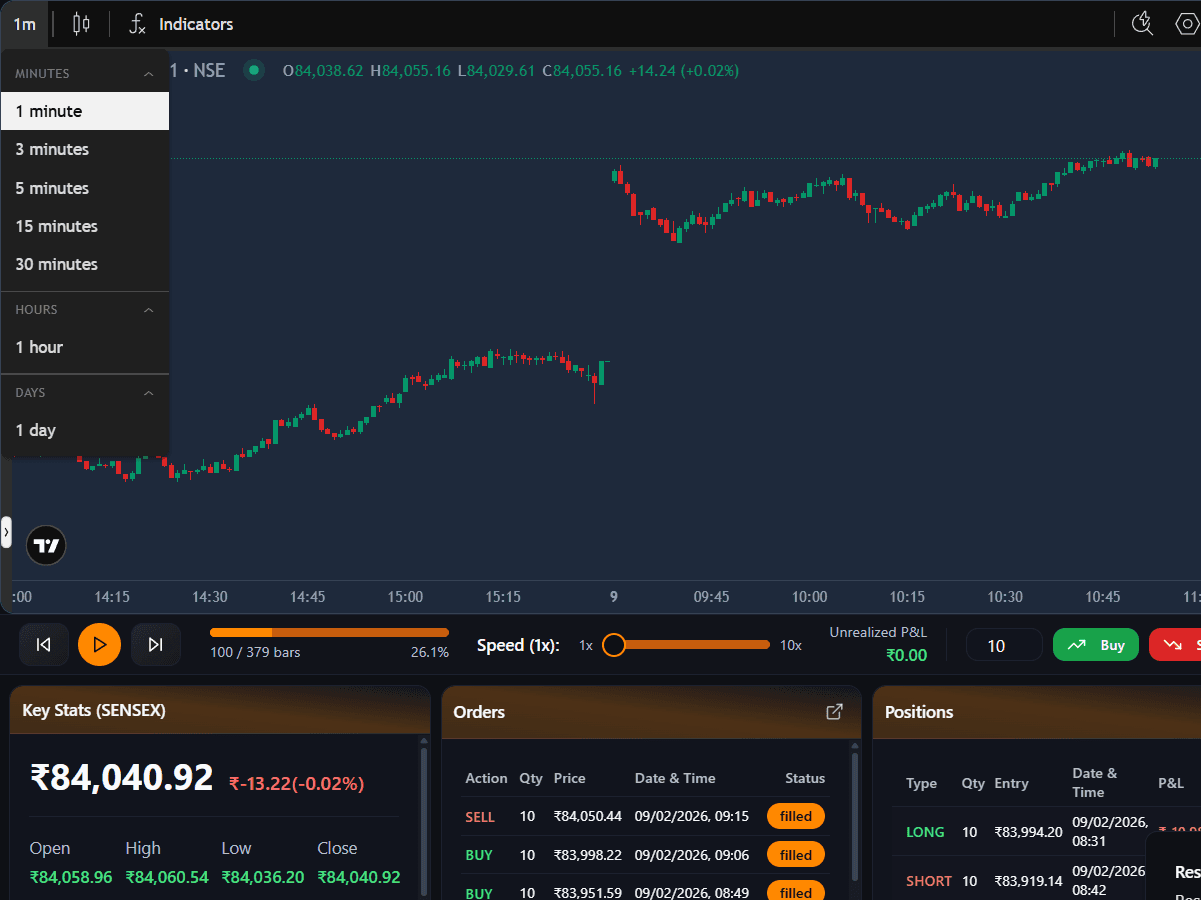The height and width of the screenshot is (900, 1201).
Task: Click the green Buy button
Action: 1095,644
